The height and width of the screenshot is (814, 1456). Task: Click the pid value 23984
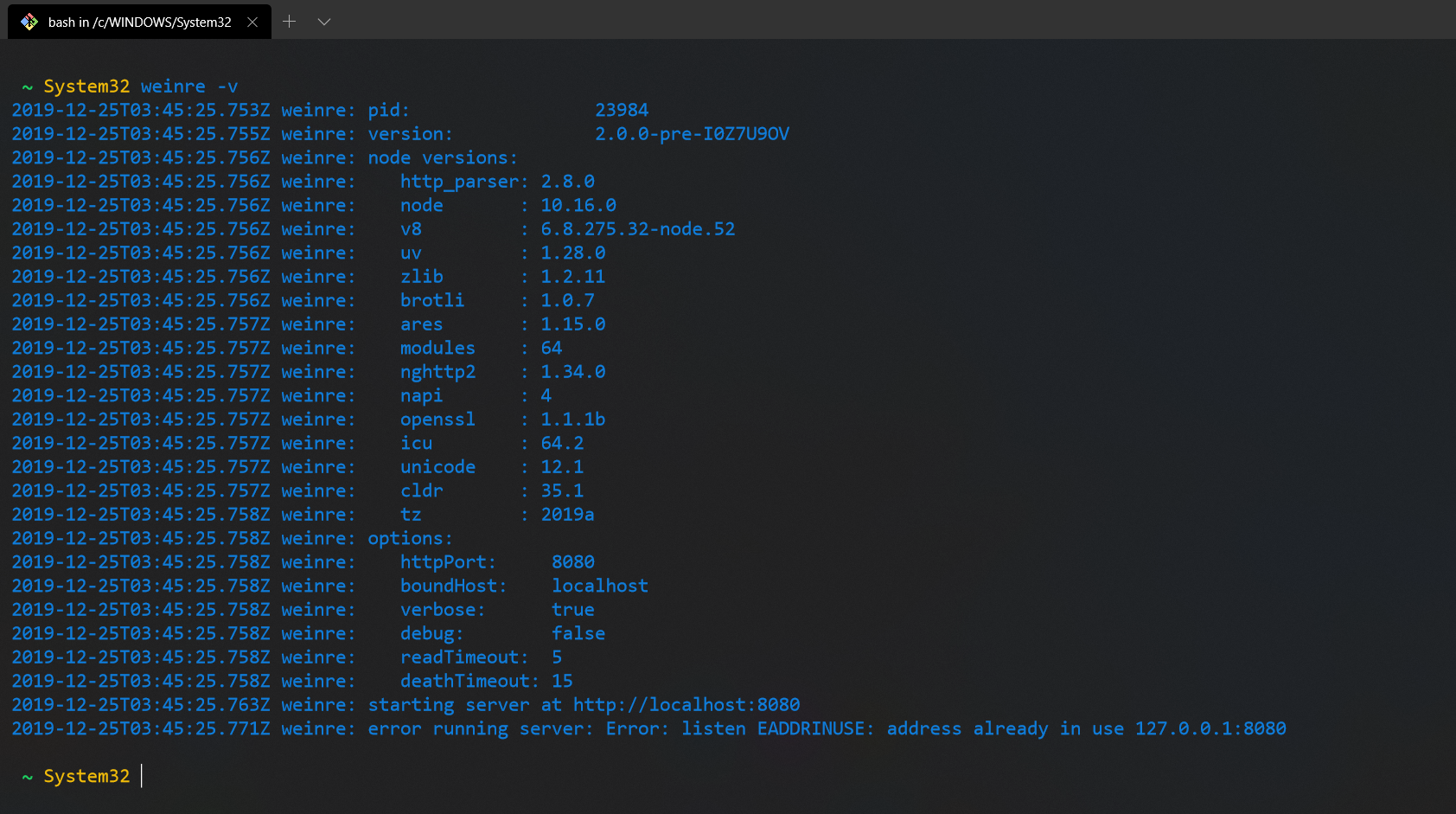point(622,110)
